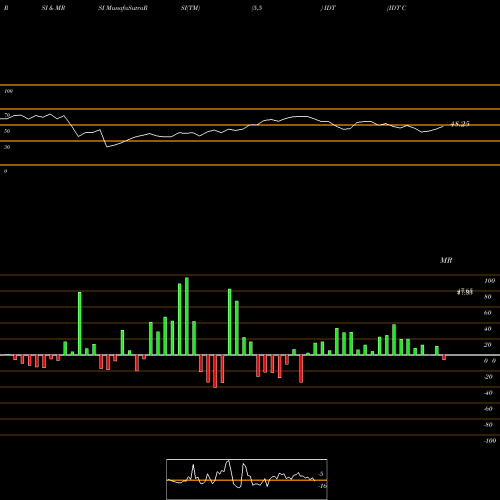
Task: Click the MR axis label -60
Action: click(x=488, y=409)
